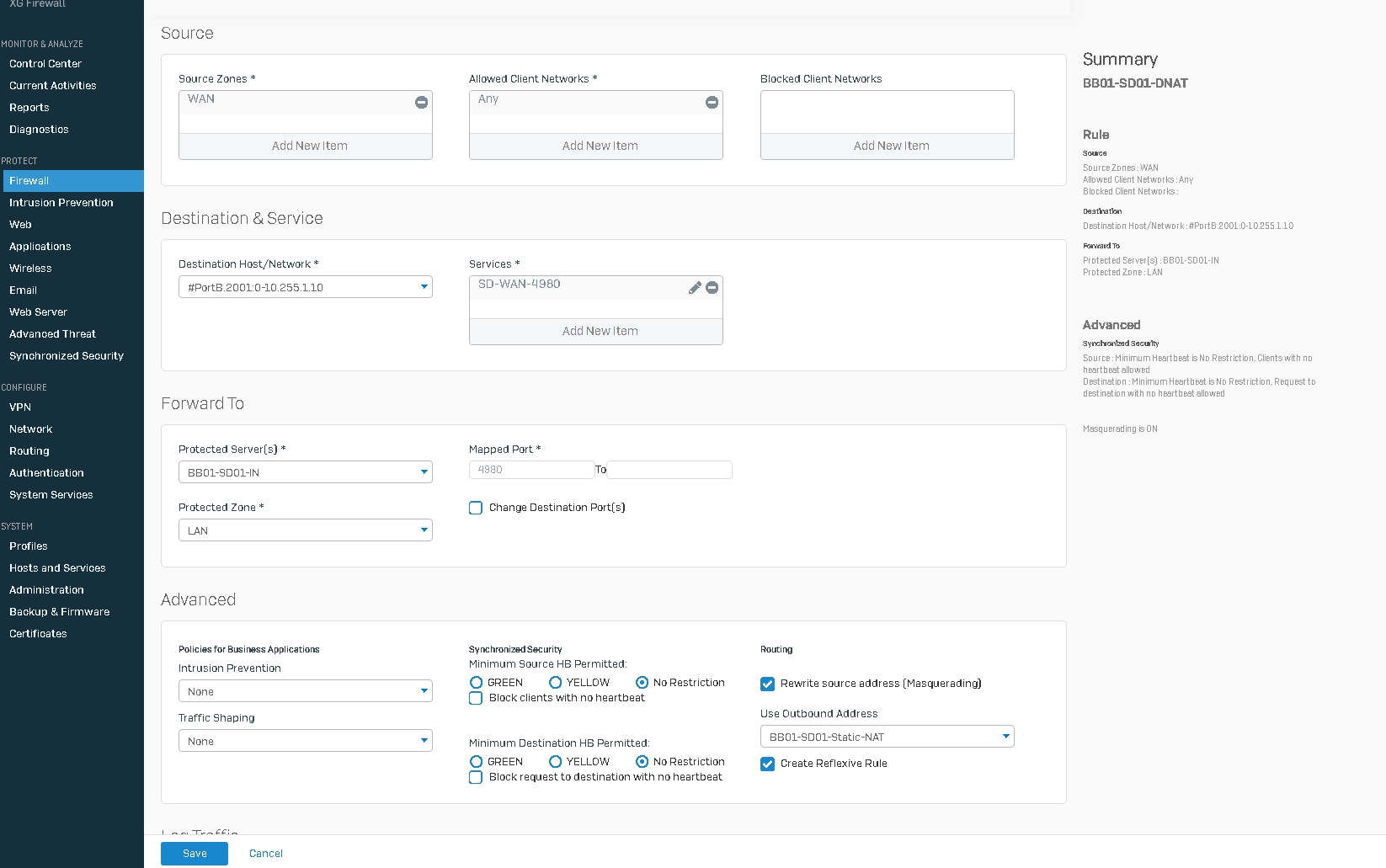Select YELLOW for Minimum Destination HB
Image resolution: width=1386 pixels, height=868 pixels.
(555, 762)
